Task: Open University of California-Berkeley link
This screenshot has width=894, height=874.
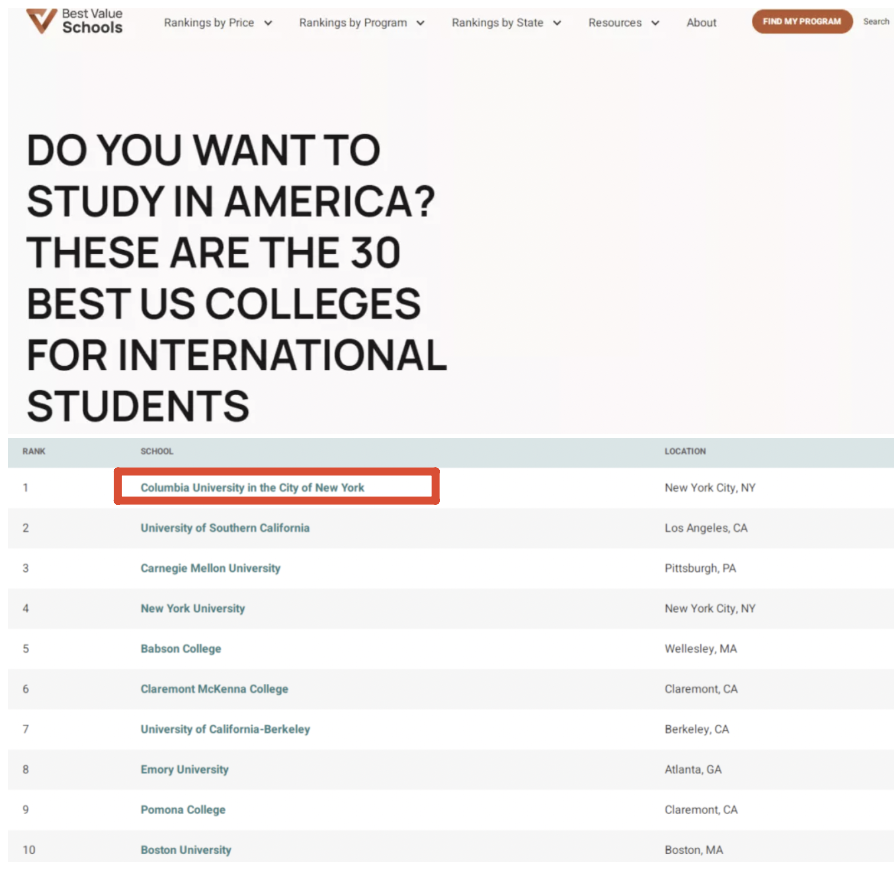Action: (225, 729)
